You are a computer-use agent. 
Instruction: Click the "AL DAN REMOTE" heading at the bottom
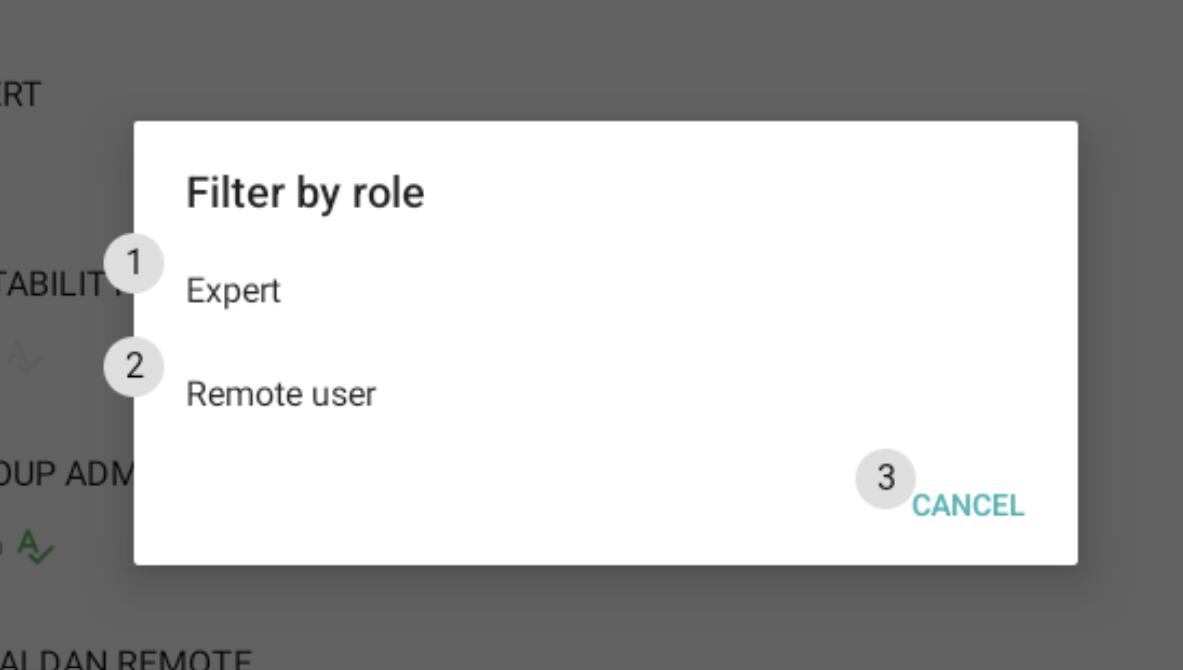click(125, 659)
